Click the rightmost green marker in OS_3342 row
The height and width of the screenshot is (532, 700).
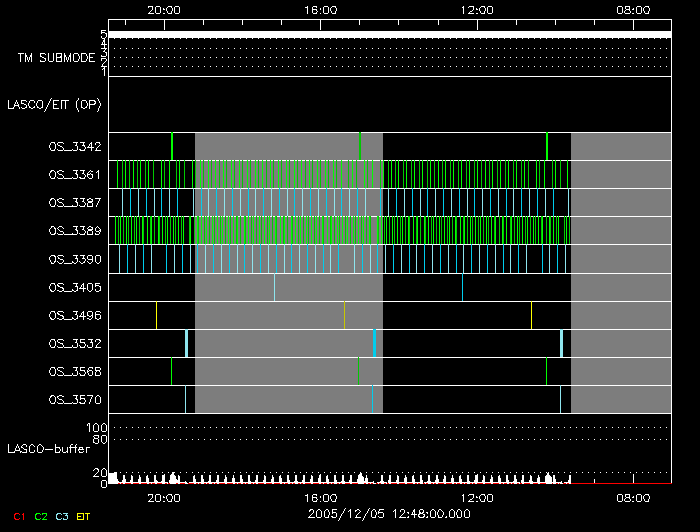(x=547, y=146)
